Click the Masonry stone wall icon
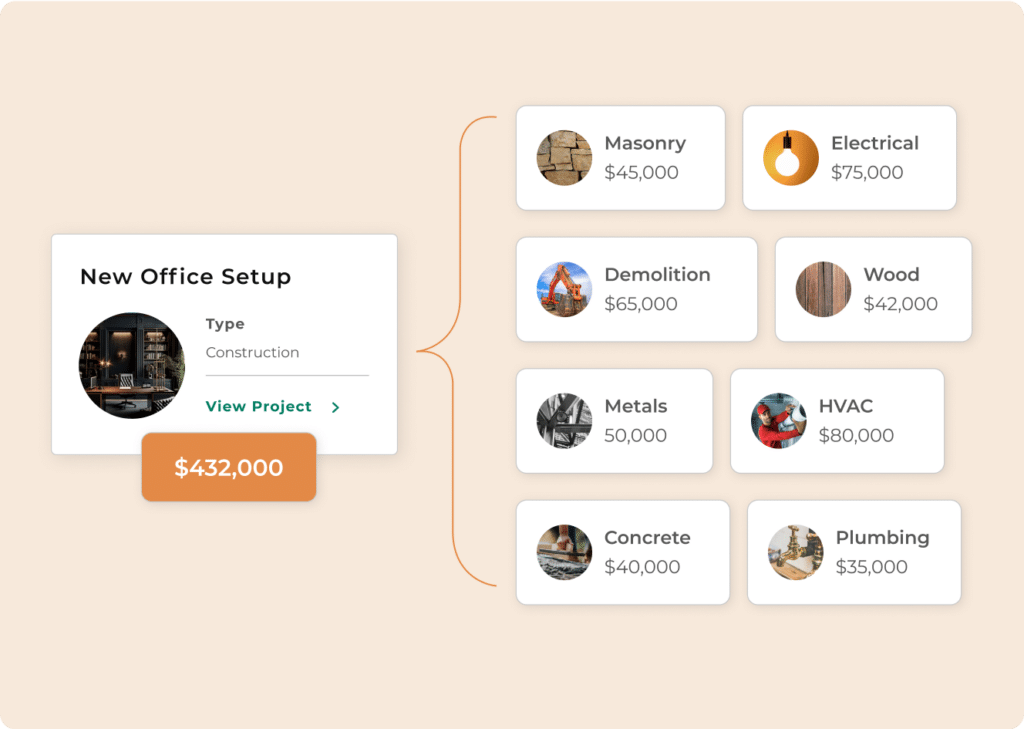1024x729 pixels. [564, 157]
